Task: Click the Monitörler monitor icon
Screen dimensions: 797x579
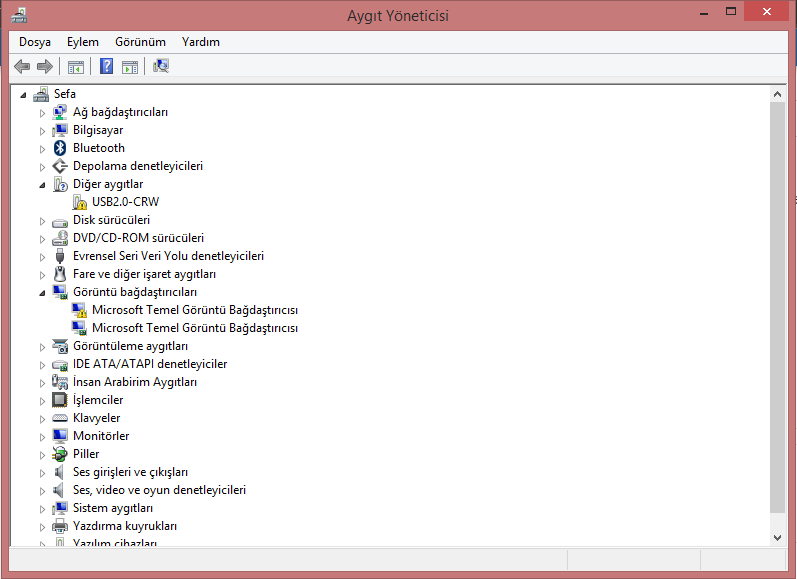Action: [60, 436]
